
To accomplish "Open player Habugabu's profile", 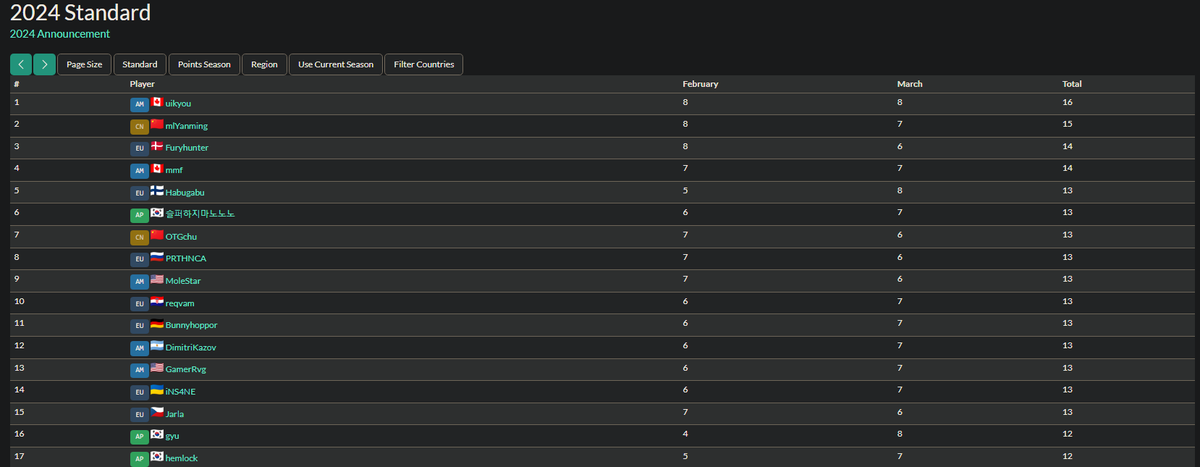I will [185, 192].
